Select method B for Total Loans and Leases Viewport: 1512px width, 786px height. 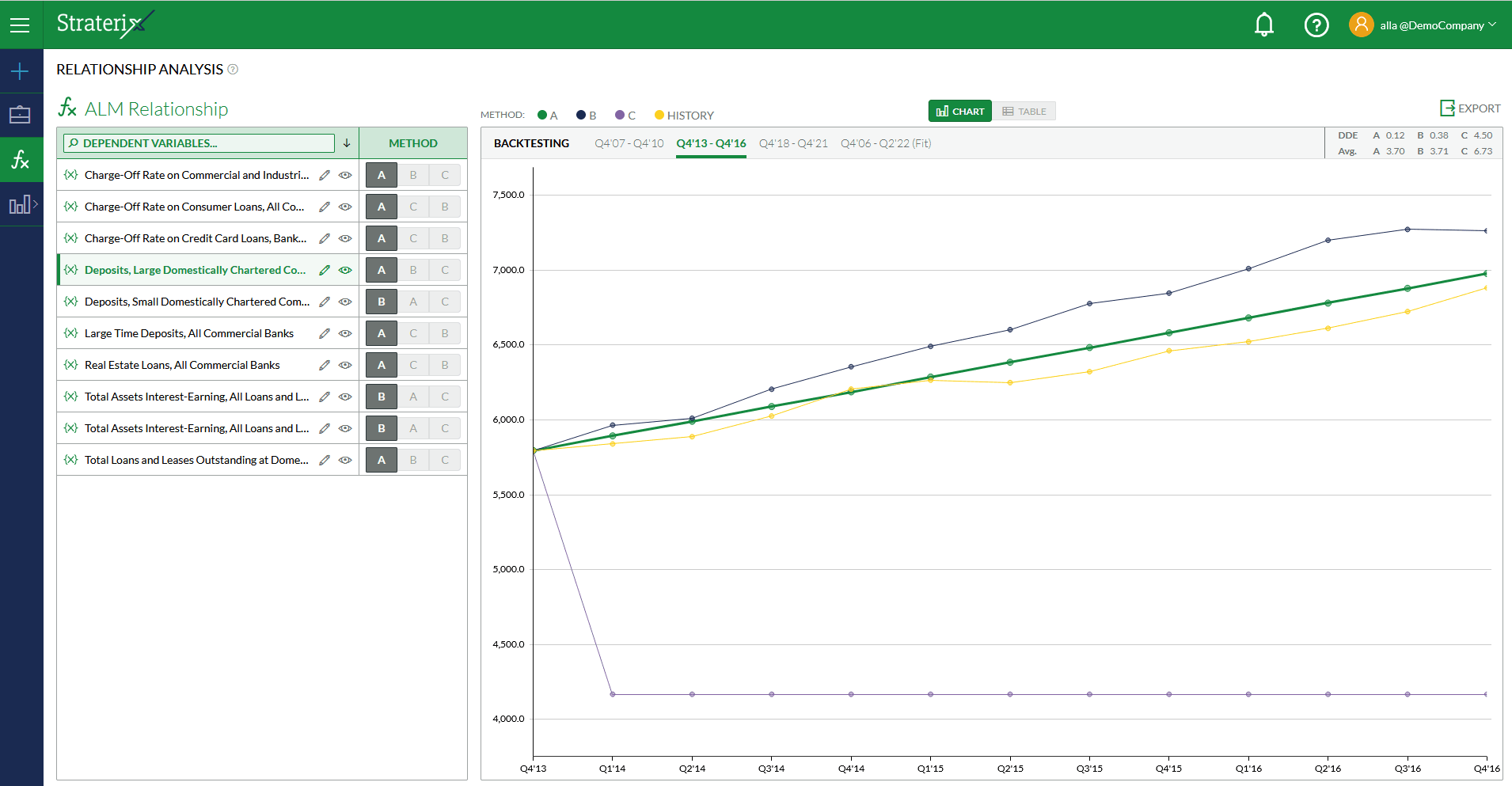[413, 460]
